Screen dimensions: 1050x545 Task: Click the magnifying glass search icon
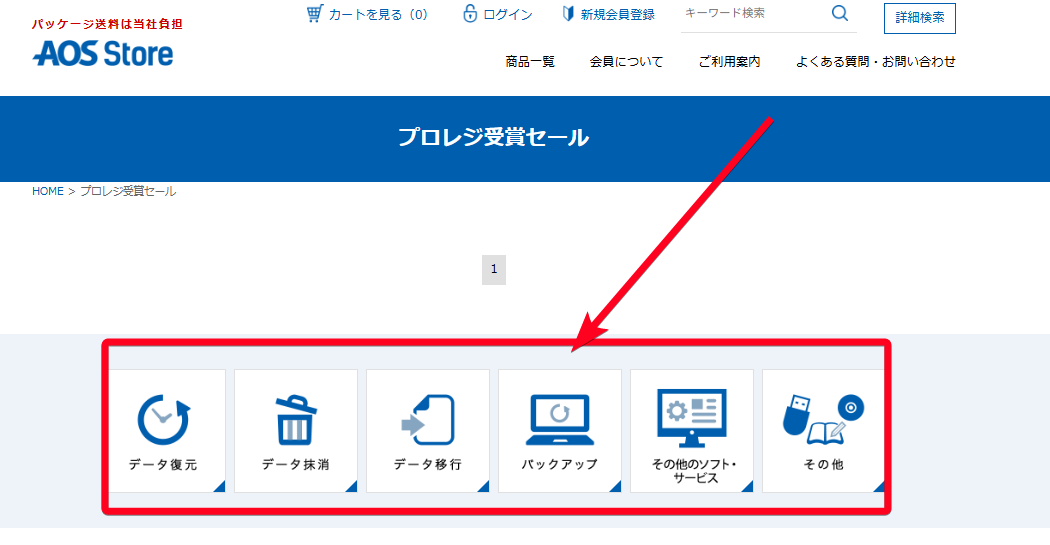pyautogui.click(x=840, y=13)
